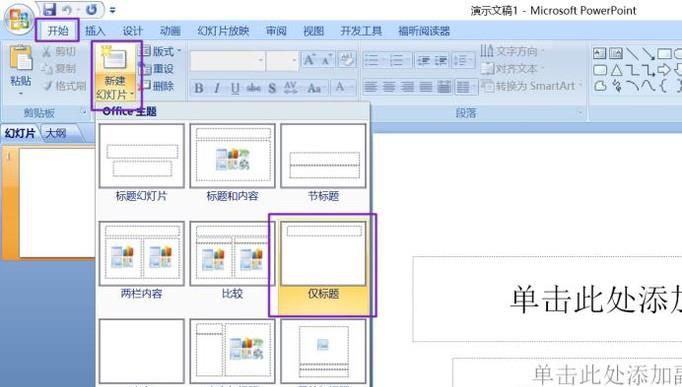682x387 pixels.
Task: Align text left
Action: click(371, 87)
